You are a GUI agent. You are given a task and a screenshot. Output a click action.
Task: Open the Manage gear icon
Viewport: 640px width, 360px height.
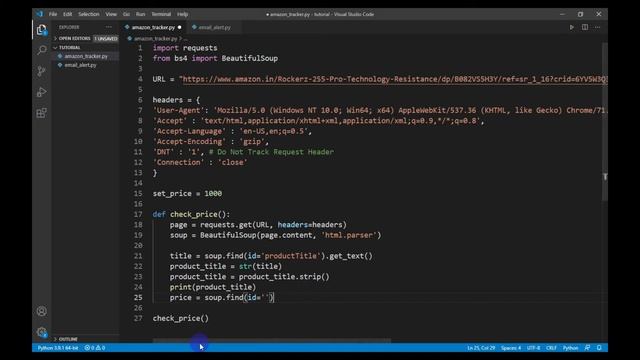[42, 332]
